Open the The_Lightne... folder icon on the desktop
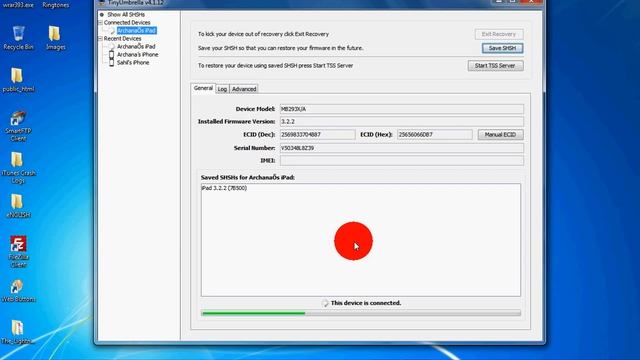 click(x=18, y=332)
